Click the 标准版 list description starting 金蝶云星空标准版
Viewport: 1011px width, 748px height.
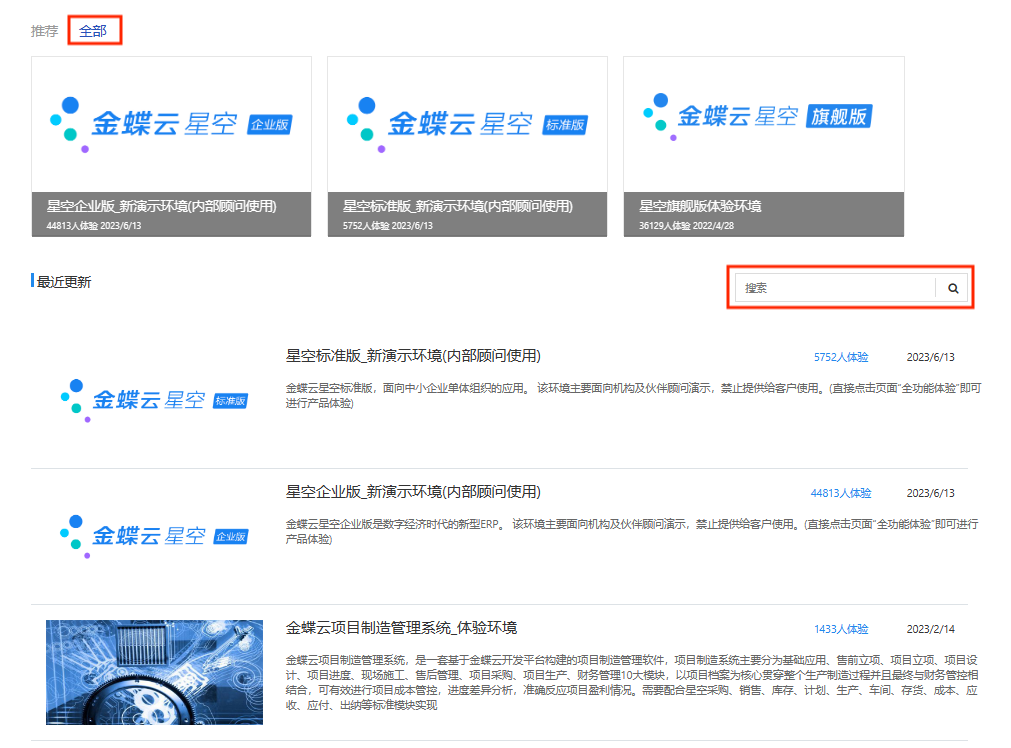point(633,396)
